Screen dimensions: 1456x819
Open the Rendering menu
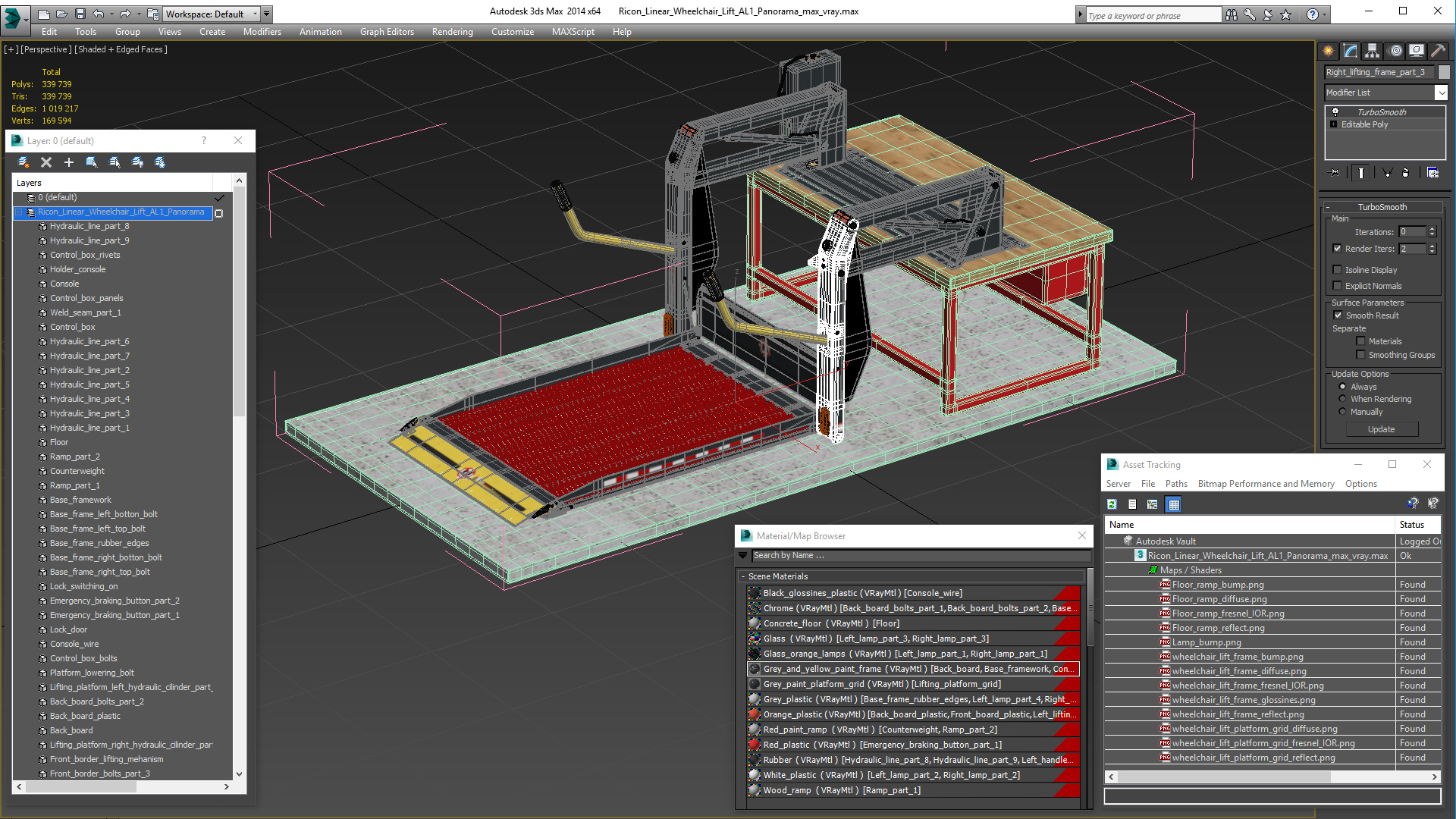452,32
